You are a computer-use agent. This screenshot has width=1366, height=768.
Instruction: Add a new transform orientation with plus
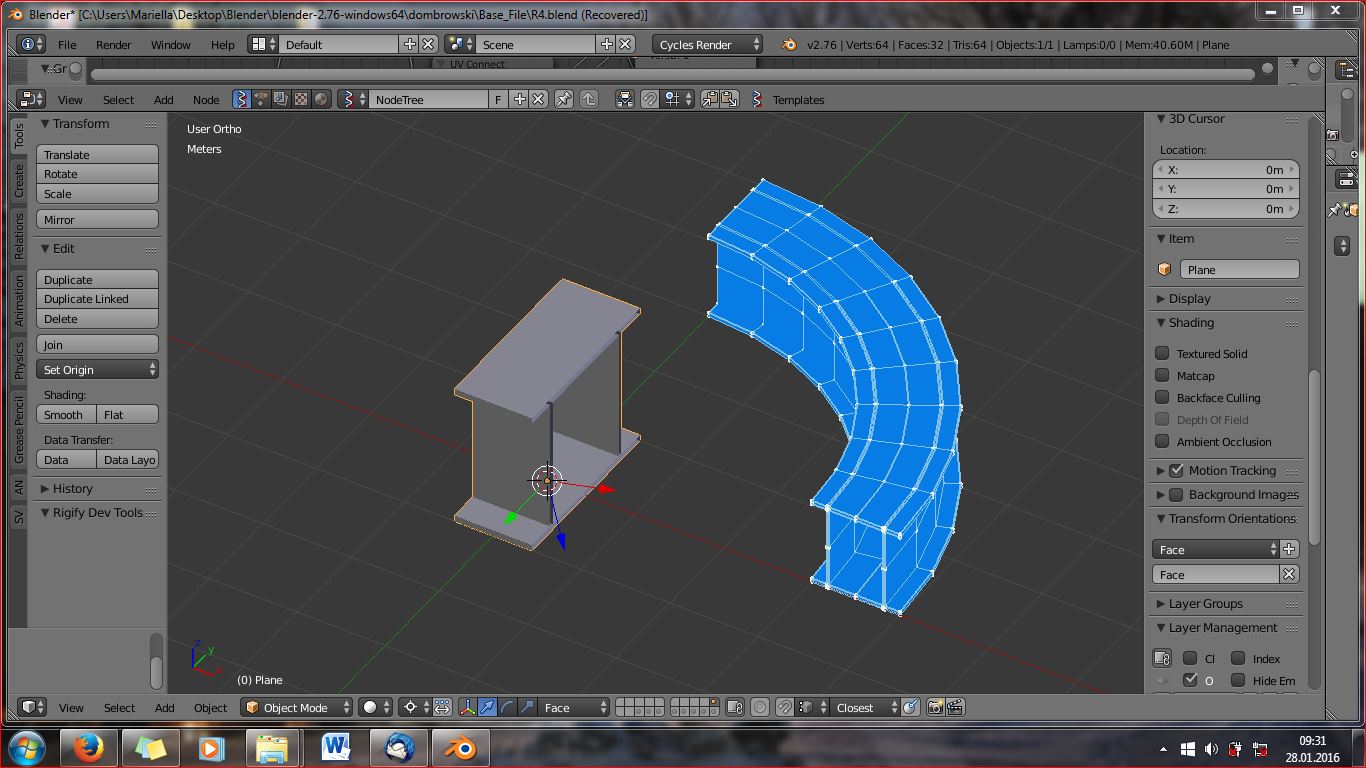[1289, 549]
